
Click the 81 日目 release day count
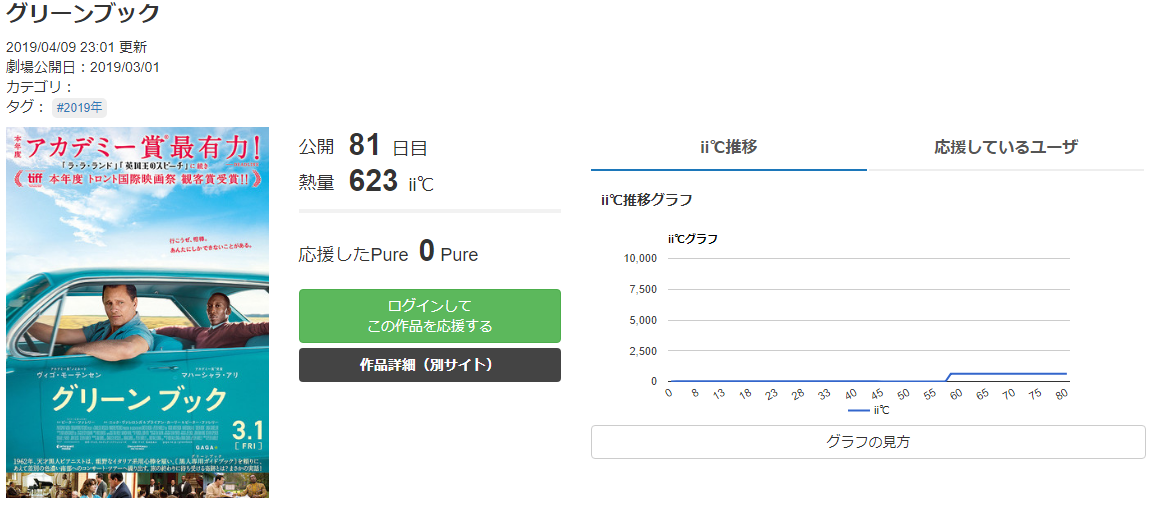[387, 146]
